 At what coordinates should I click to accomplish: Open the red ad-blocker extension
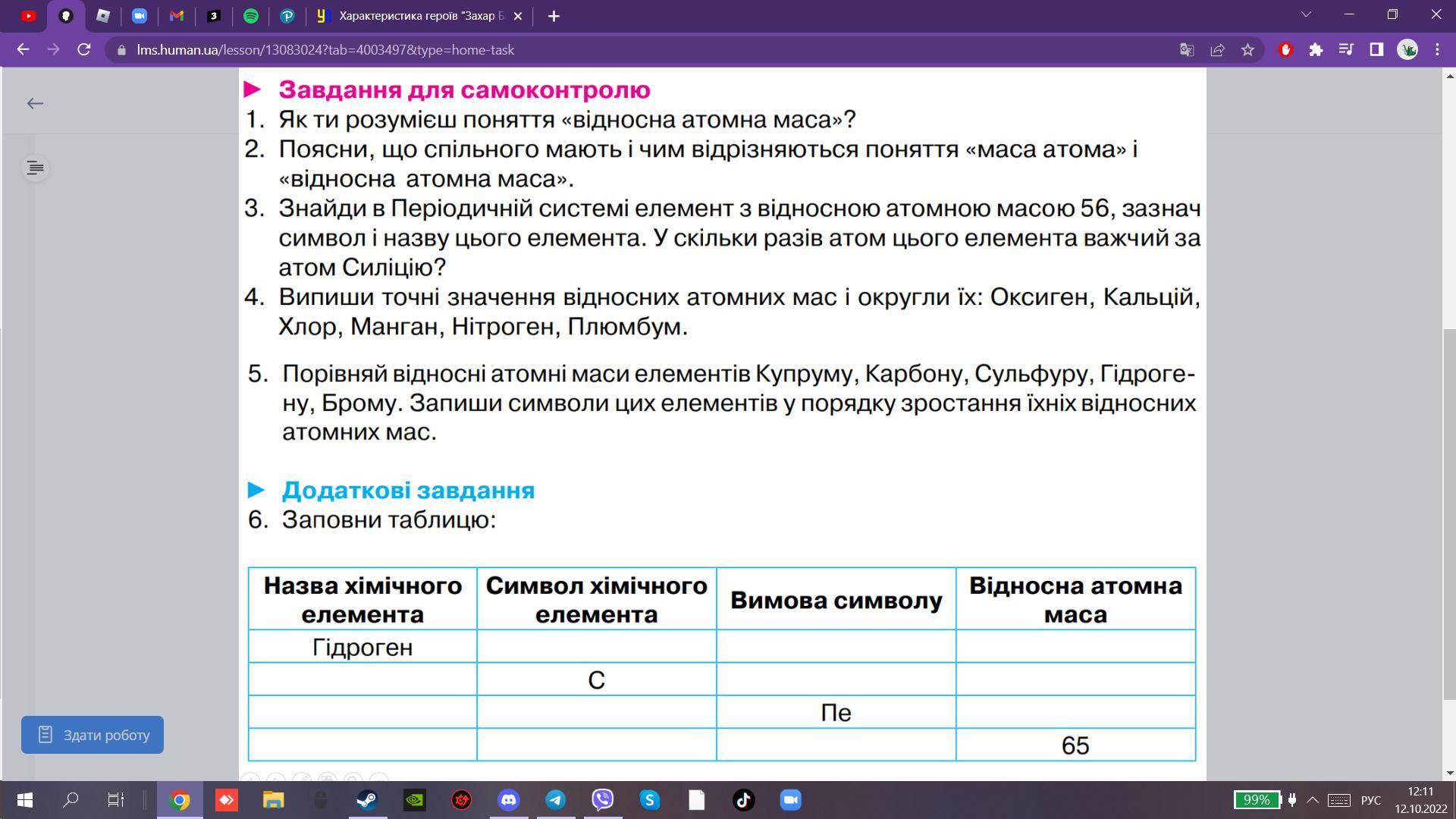coord(1285,50)
